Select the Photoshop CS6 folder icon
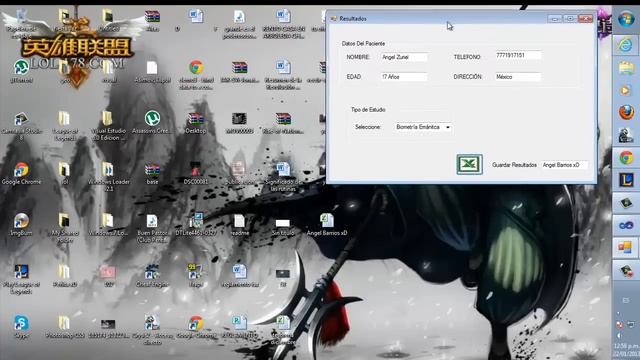 (x=64, y=327)
